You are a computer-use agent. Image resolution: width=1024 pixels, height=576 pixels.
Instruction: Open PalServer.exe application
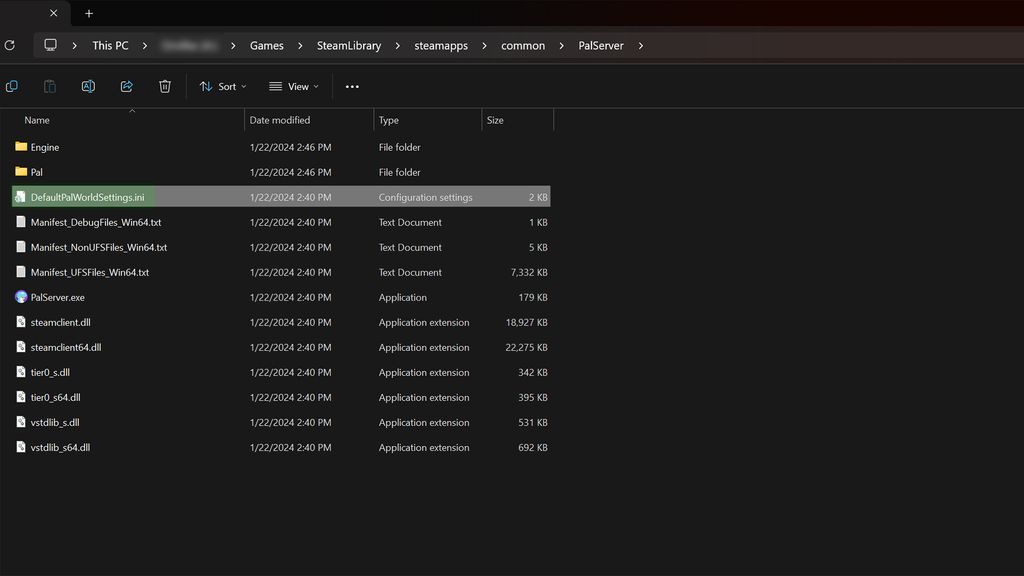(x=57, y=297)
